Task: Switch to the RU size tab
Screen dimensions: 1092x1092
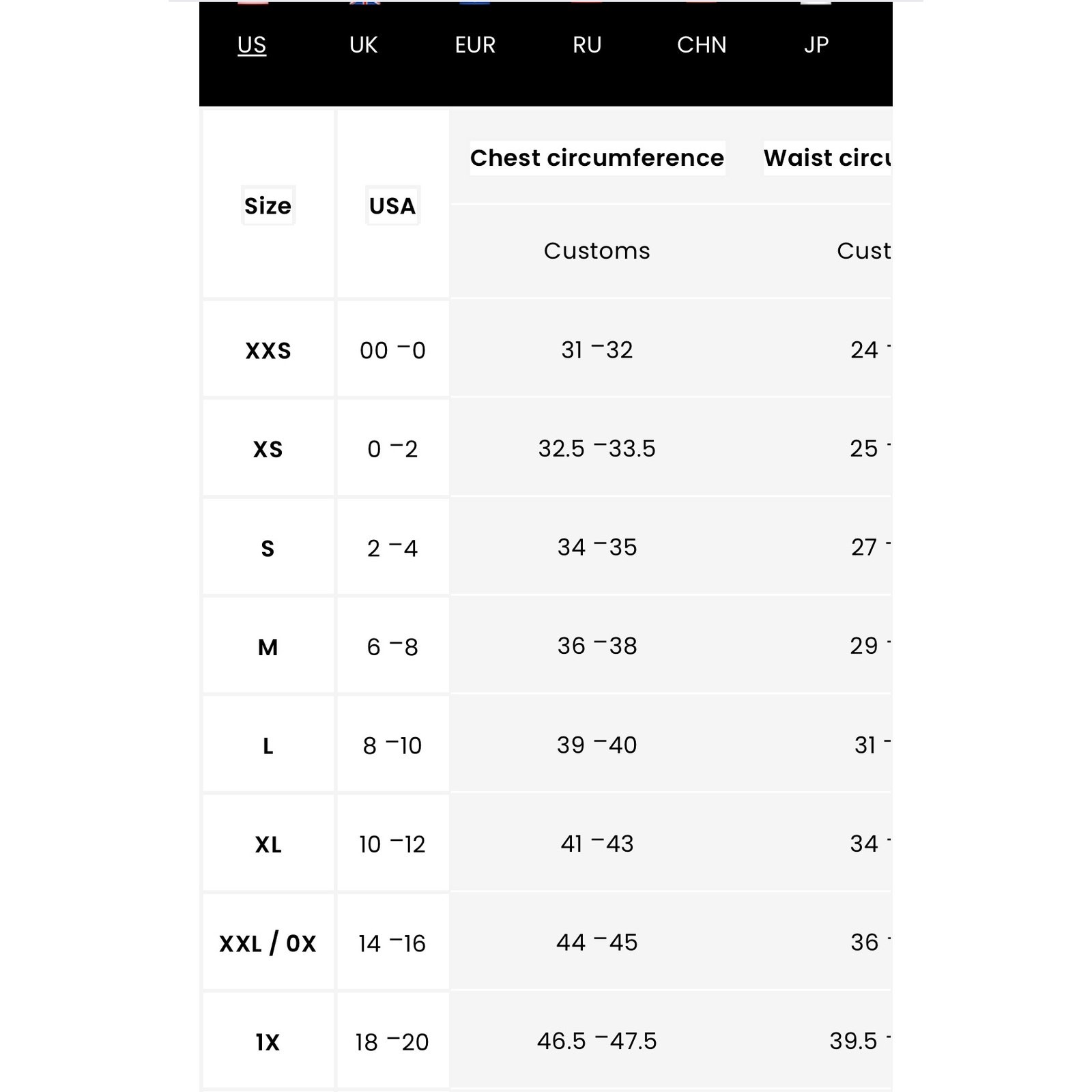Action: click(x=587, y=45)
